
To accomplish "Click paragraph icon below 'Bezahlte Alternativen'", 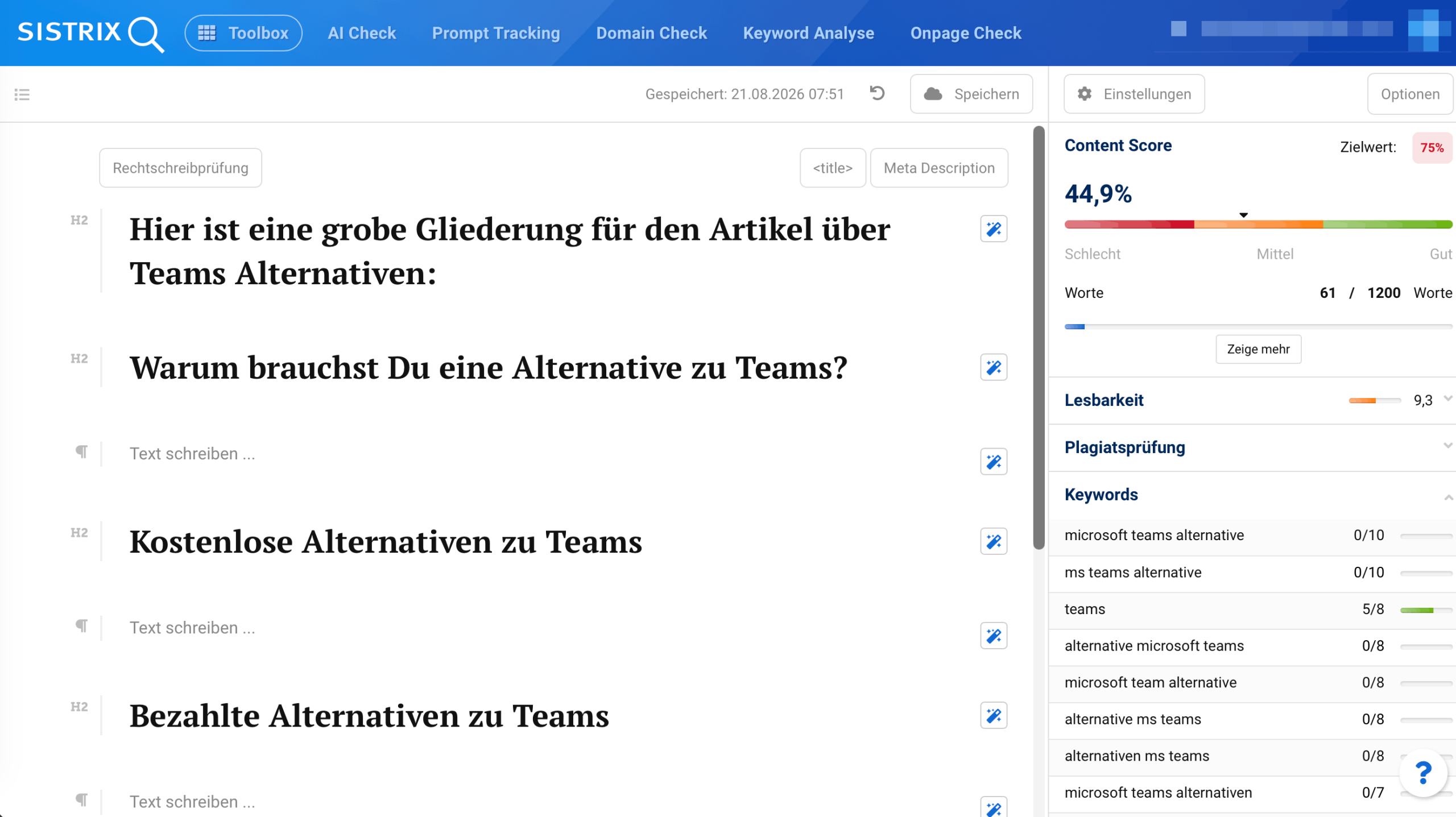I will [82, 799].
